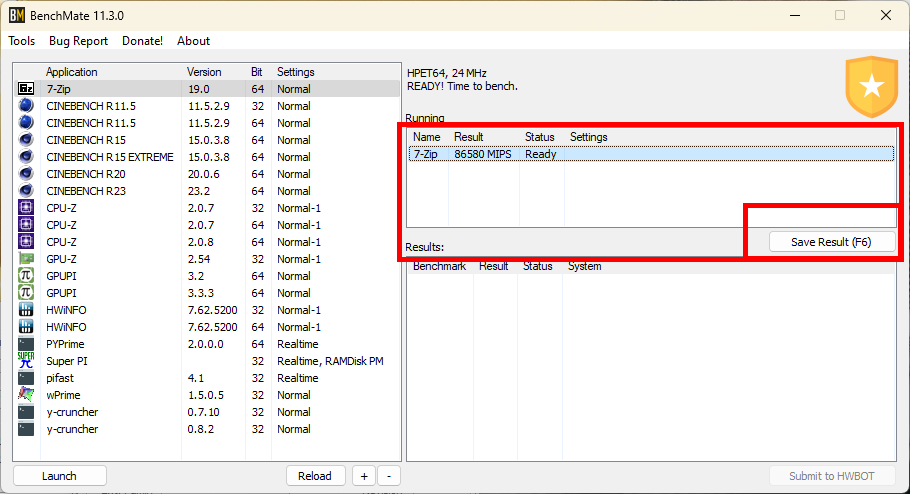The image size is (910, 494).
Task: Add an application with the plus button
Action: tap(364, 476)
